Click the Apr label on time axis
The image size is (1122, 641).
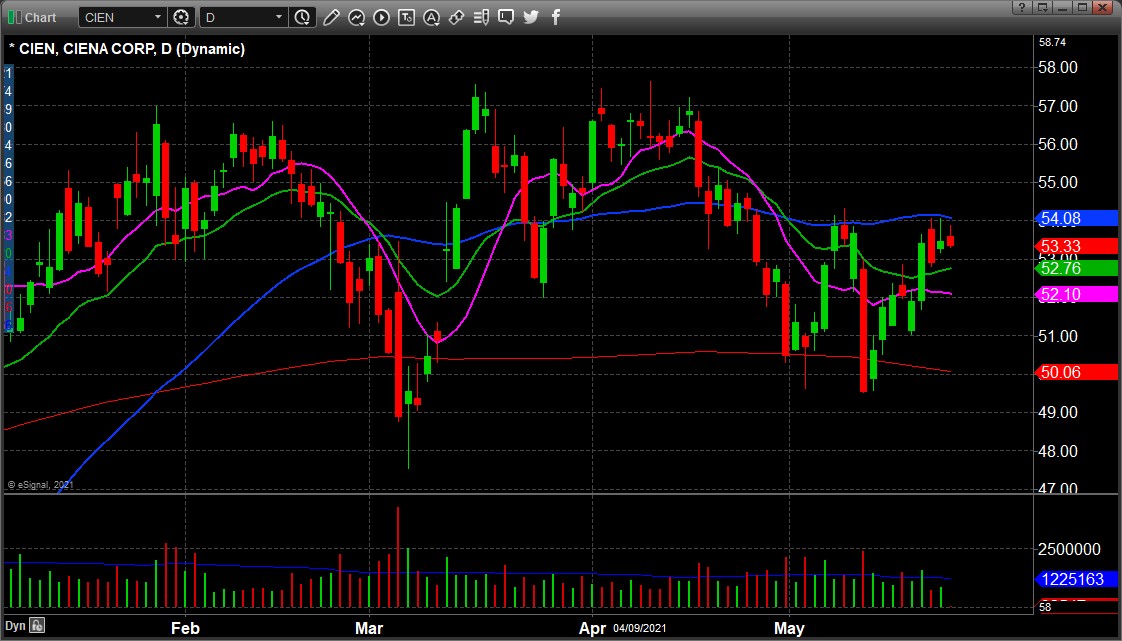coord(592,628)
